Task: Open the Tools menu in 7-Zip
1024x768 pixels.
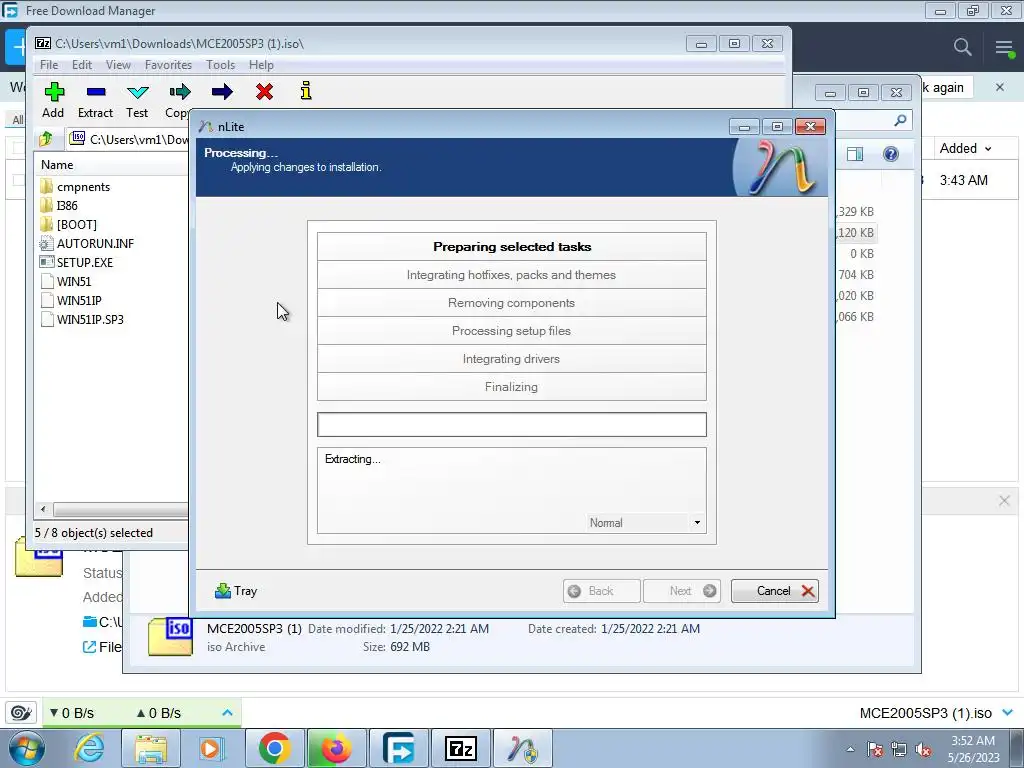Action: point(220,65)
